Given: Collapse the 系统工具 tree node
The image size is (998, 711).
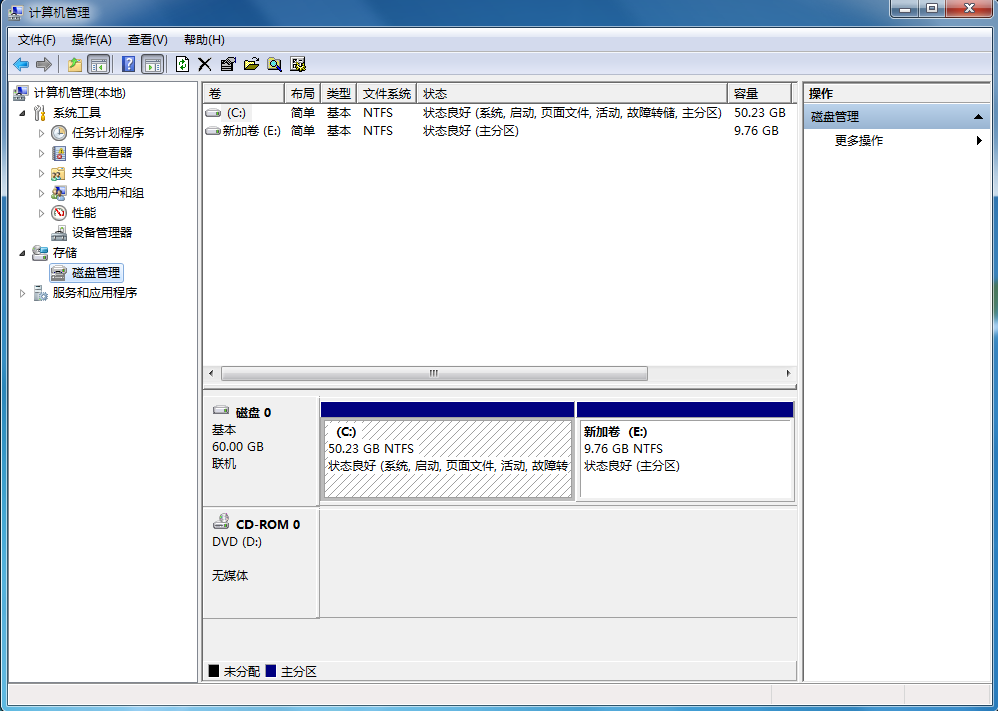Looking at the screenshot, I should (x=23, y=113).
